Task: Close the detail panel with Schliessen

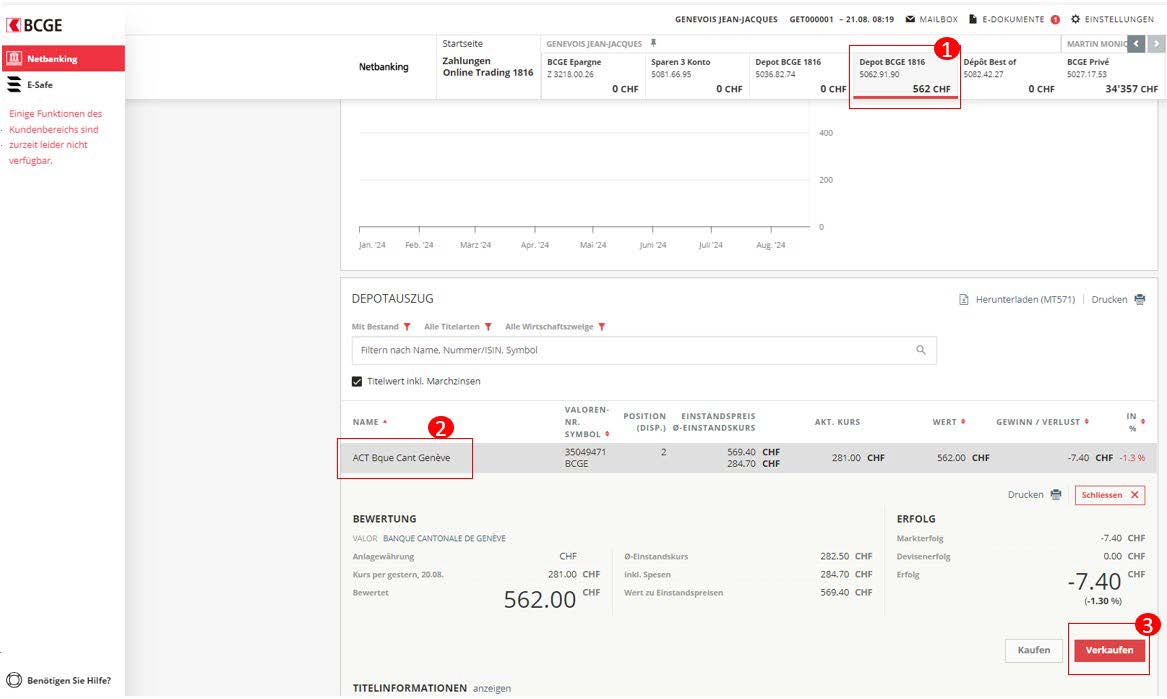Action: coord(1110,495)
